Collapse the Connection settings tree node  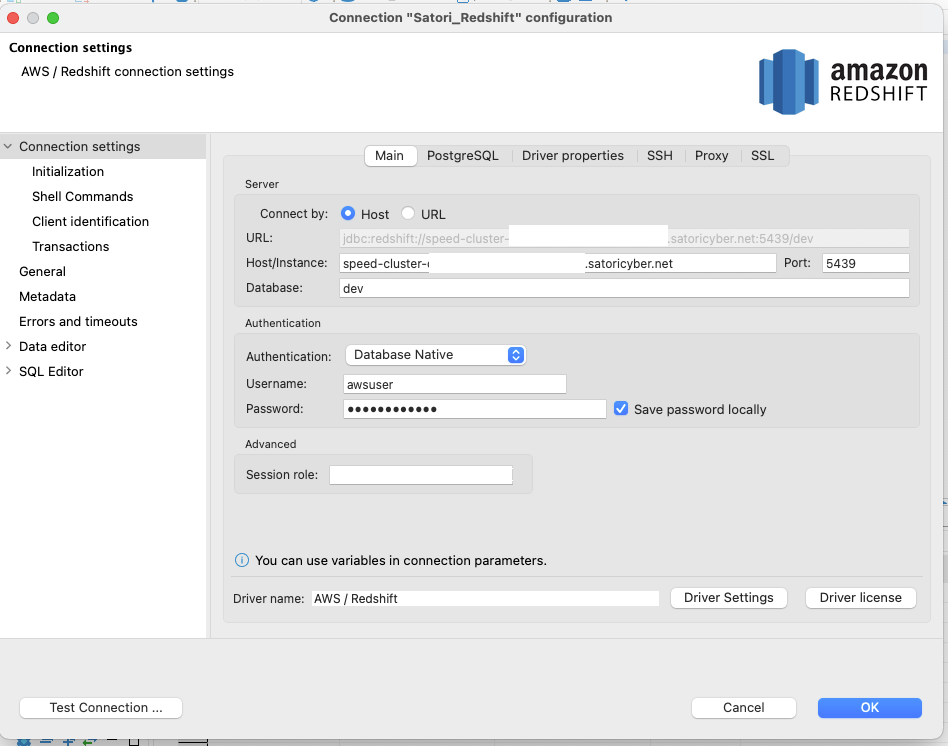click(9, 147)
